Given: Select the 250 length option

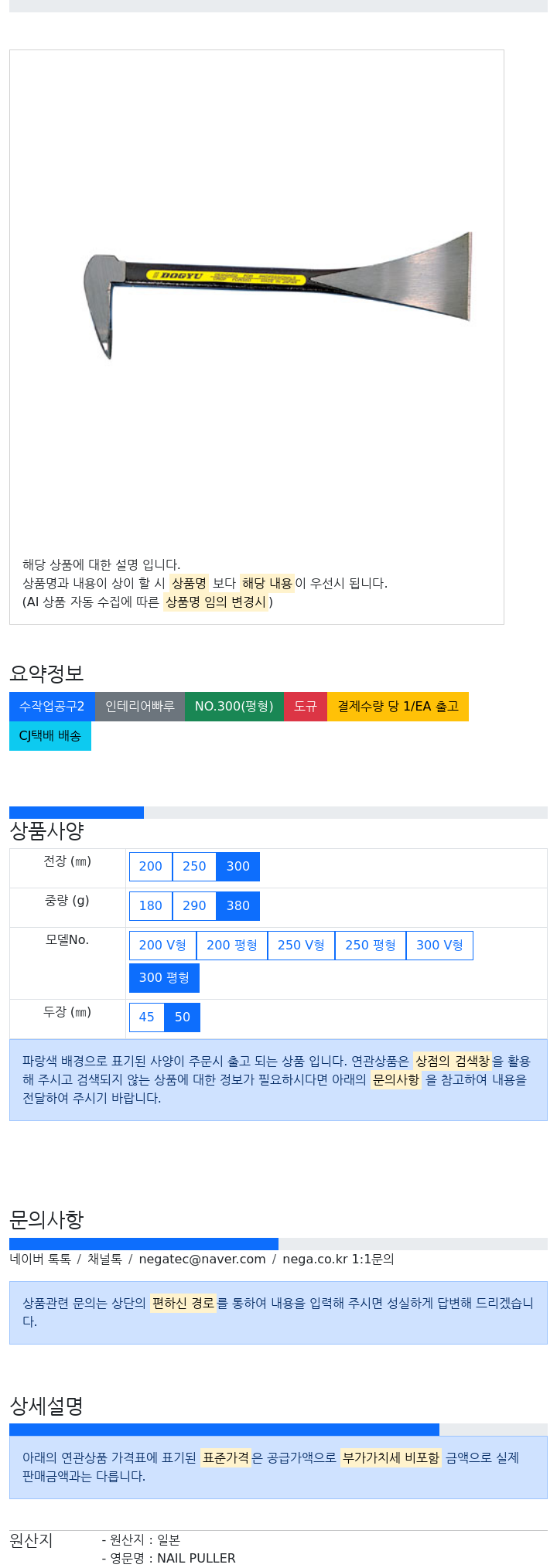Looking at the screenshot, I should coord(194,866).
